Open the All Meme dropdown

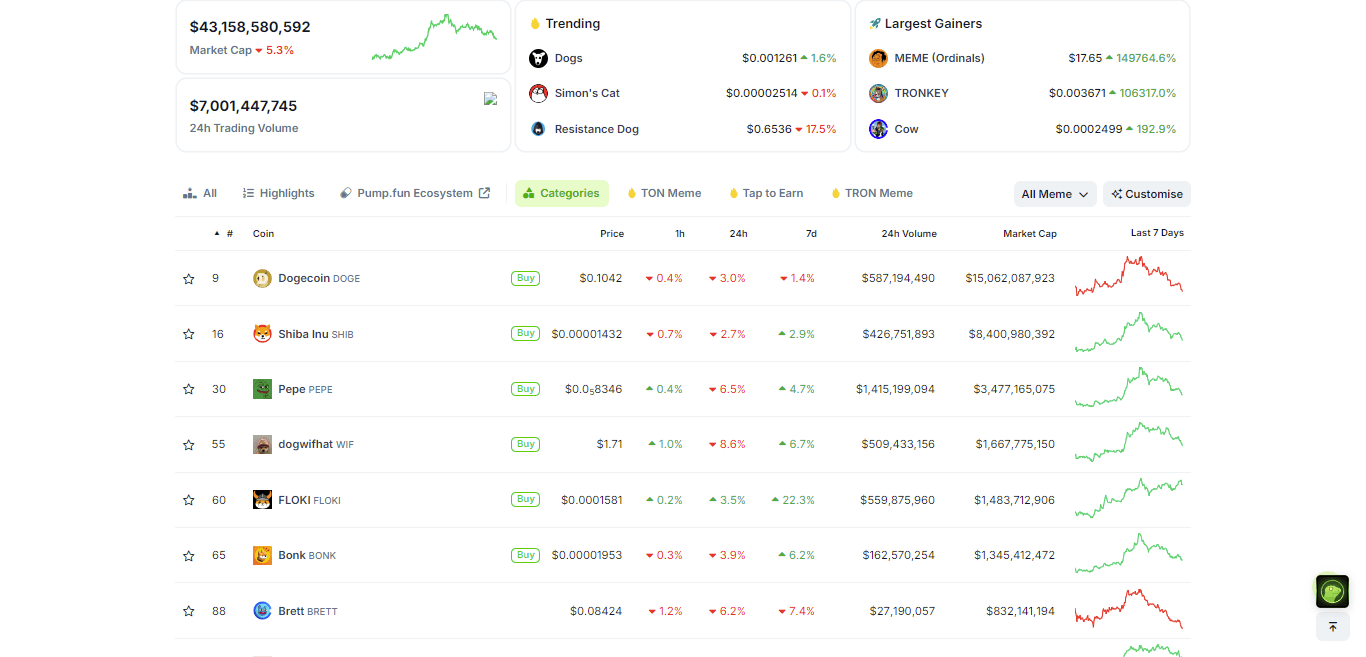point(1055,194)
